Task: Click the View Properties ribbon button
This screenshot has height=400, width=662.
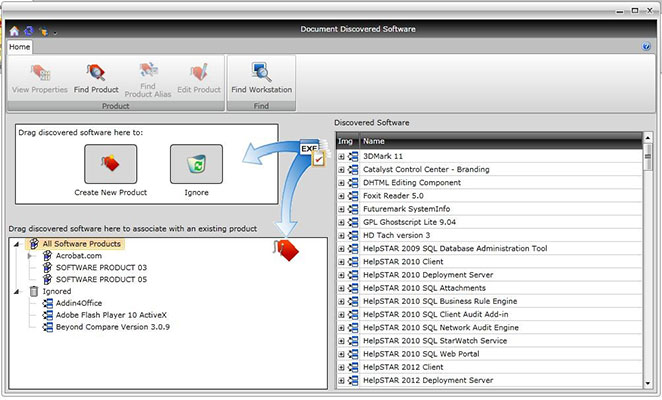Action: [40, 79]
